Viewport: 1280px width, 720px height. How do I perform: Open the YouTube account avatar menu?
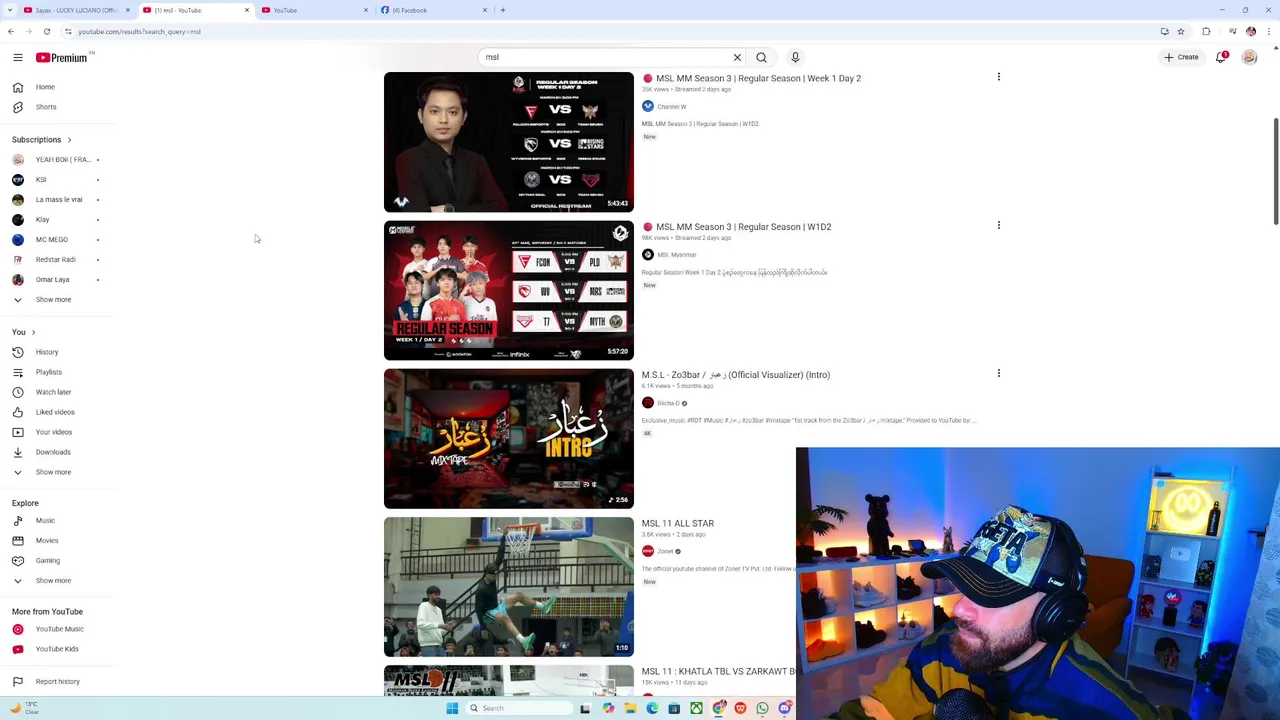[1249, 57]
